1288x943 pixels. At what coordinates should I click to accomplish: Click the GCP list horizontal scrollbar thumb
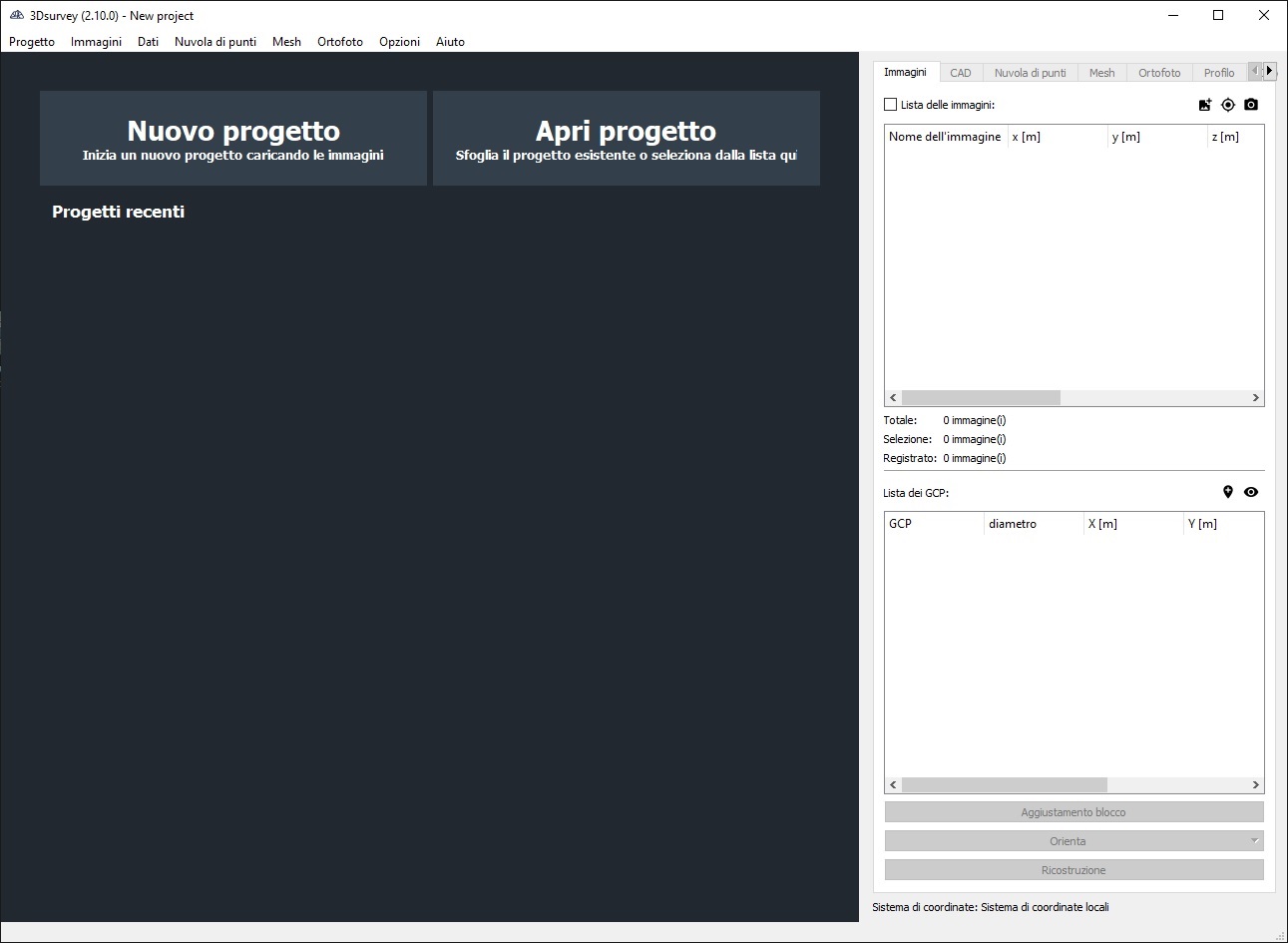(1005, 784)
